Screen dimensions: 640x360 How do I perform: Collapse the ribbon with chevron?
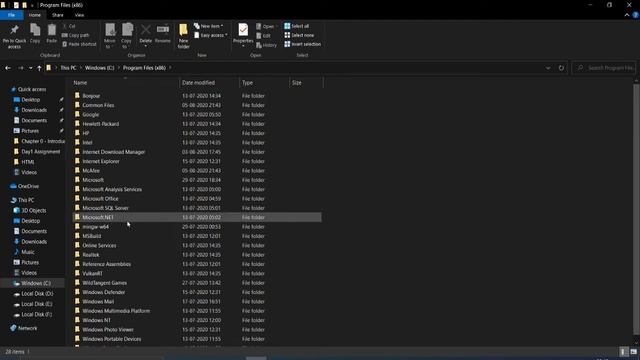point(627,15)
